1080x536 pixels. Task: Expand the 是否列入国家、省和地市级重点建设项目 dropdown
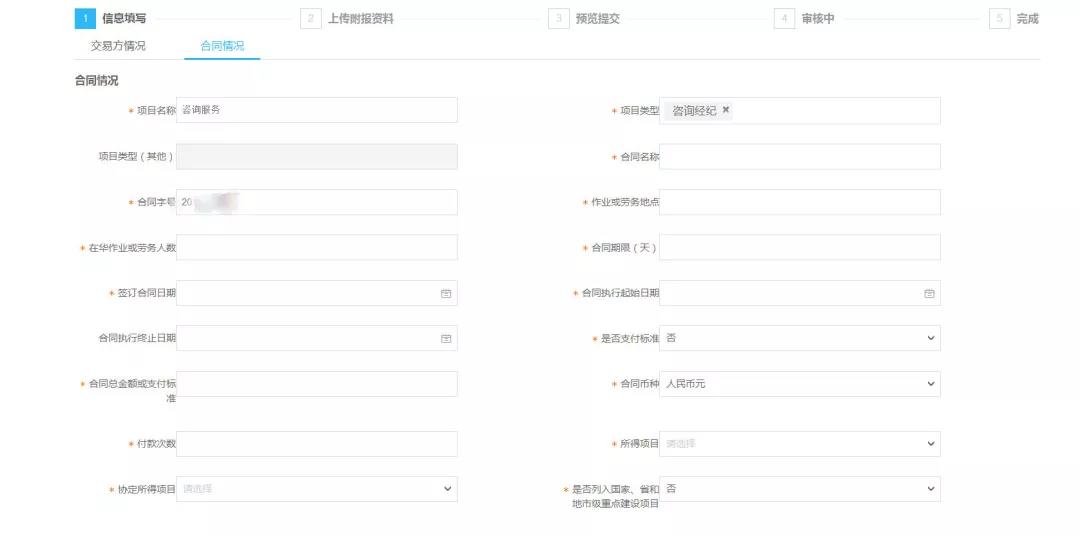[x=800, y=489]
